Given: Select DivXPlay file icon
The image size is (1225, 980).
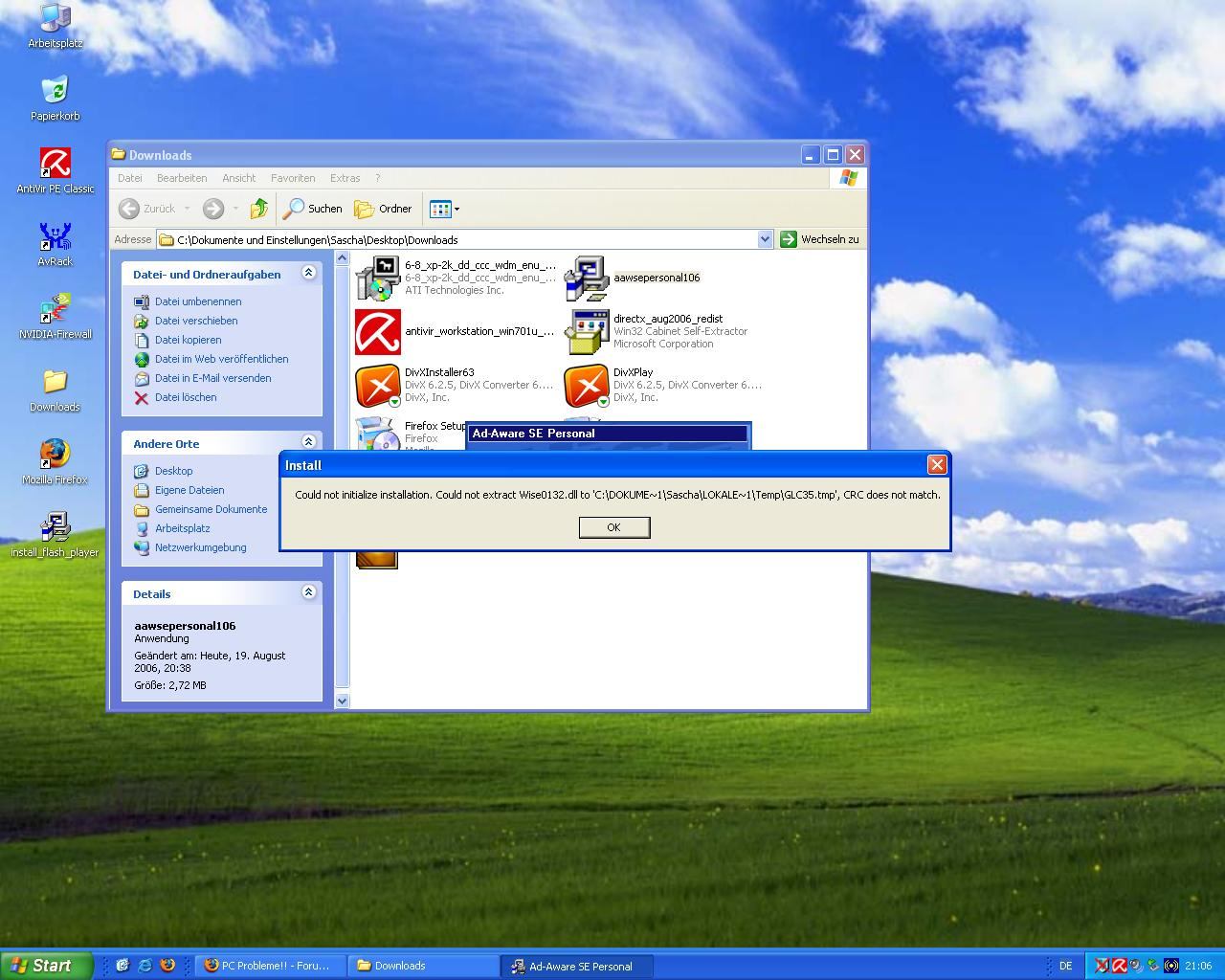Looking at the screenshot, I should (587, 385).
